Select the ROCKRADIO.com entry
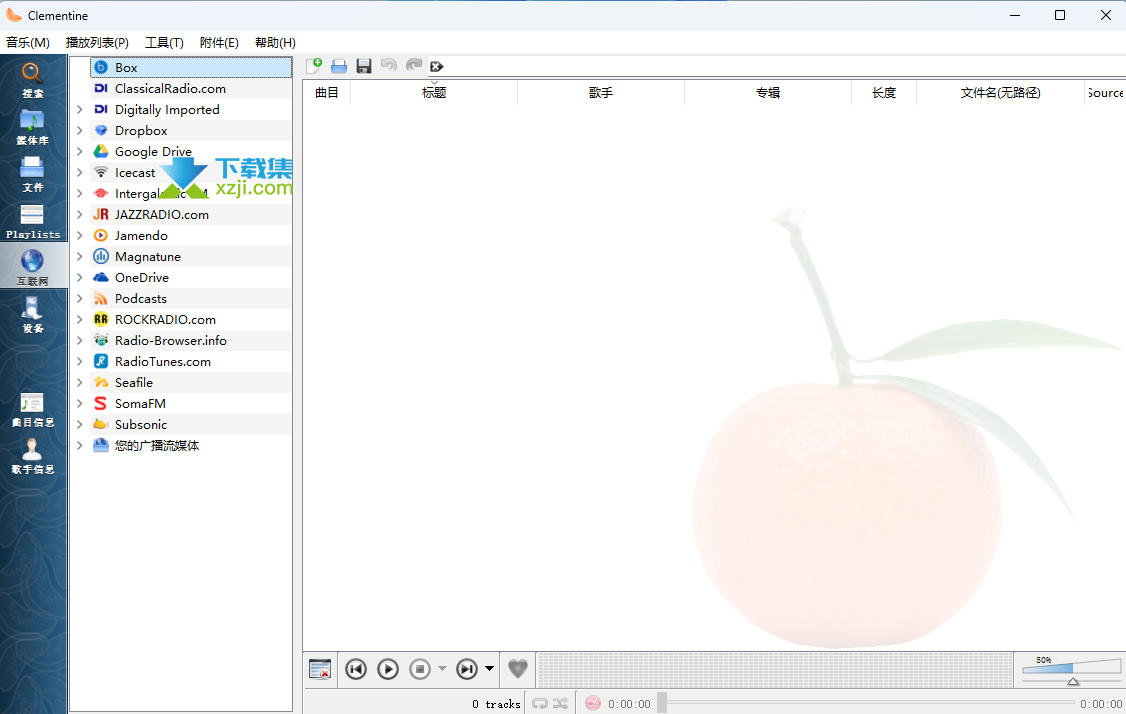This screenshot has width=1126, height=714. tap(191, 320)
